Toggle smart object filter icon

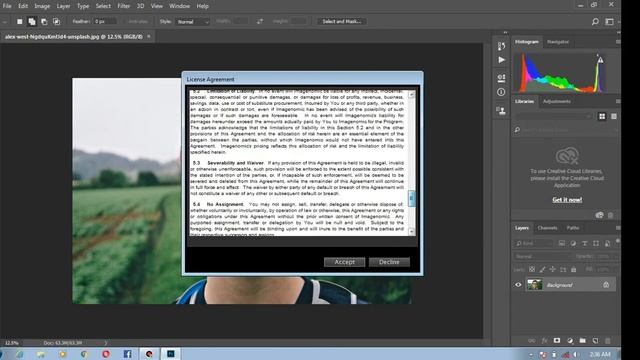click(607, 243)
